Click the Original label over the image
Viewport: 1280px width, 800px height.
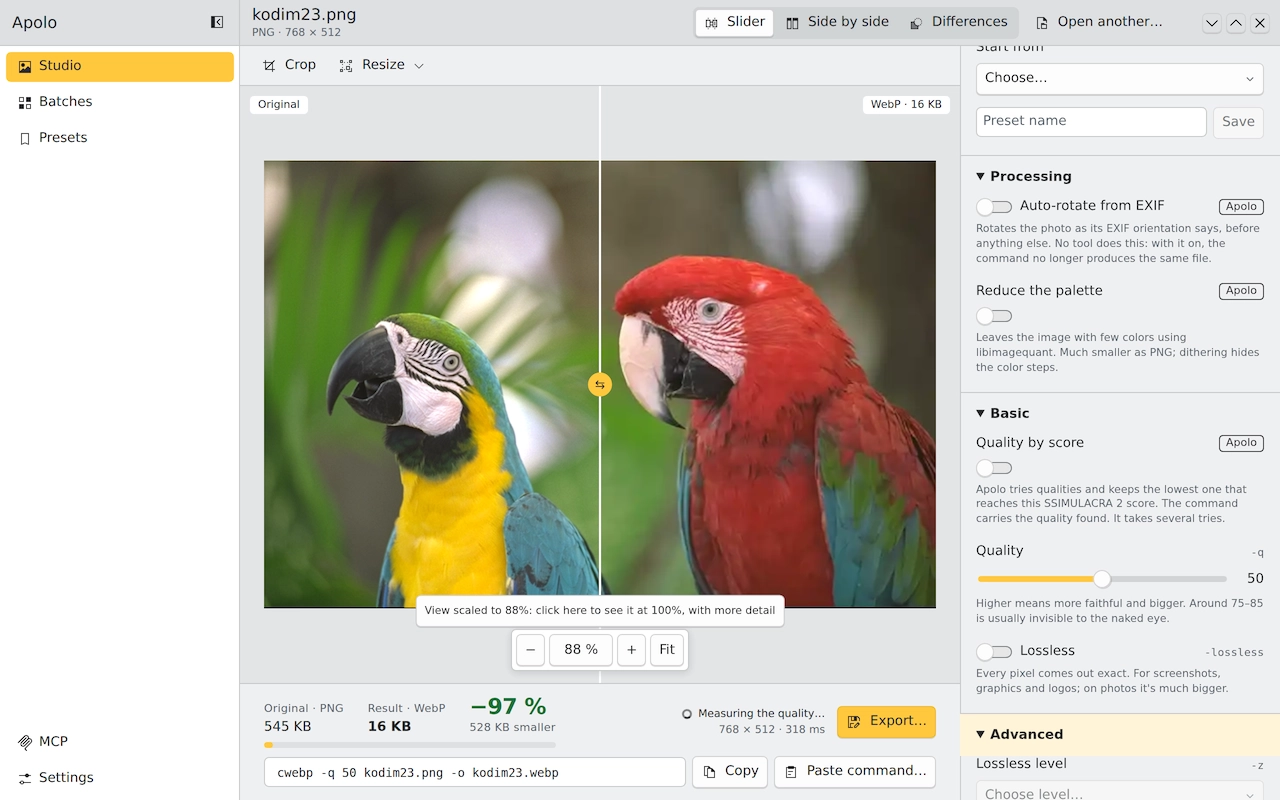(x=279, y=105)
